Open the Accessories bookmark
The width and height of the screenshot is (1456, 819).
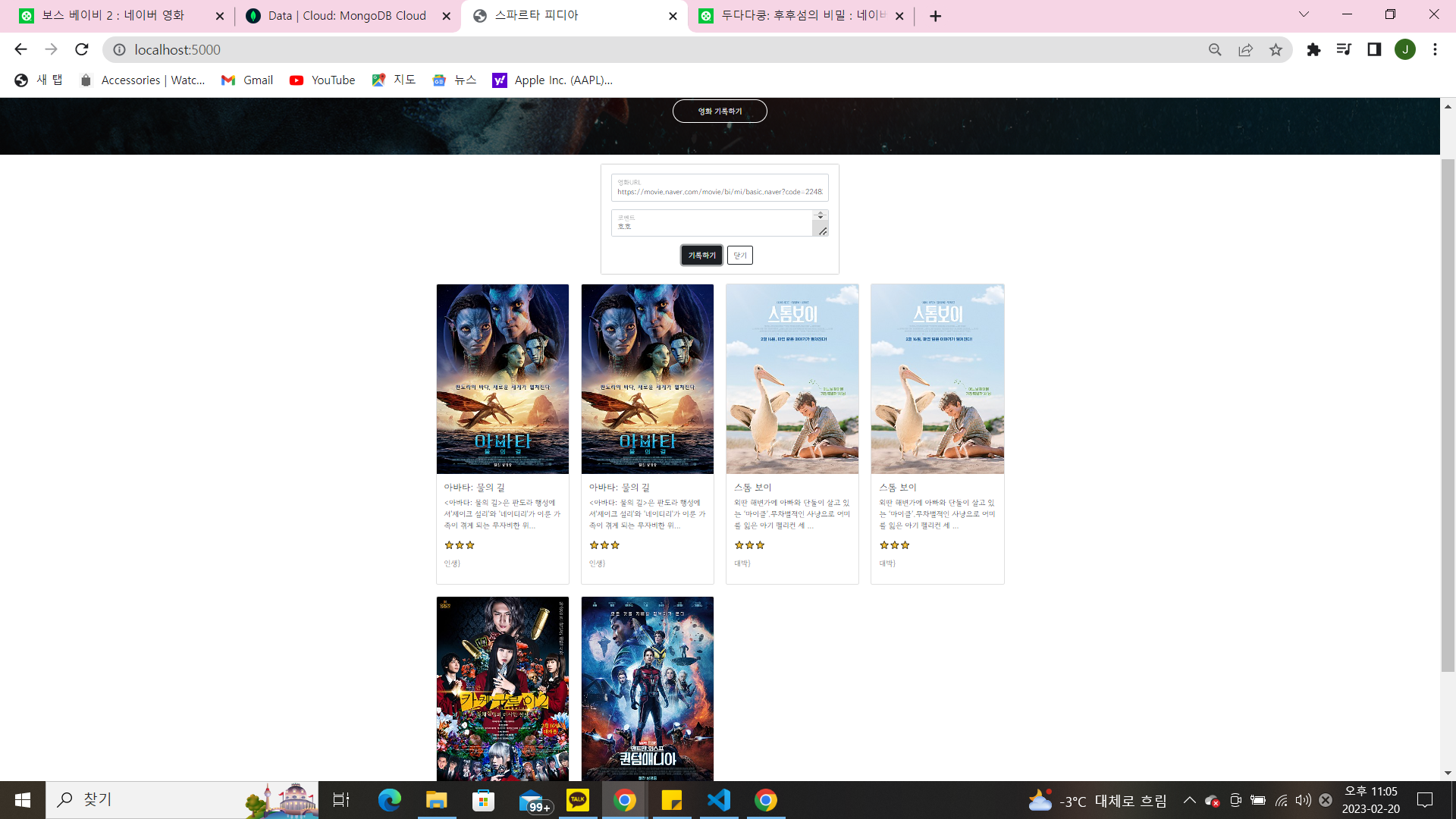click(143, 80)
